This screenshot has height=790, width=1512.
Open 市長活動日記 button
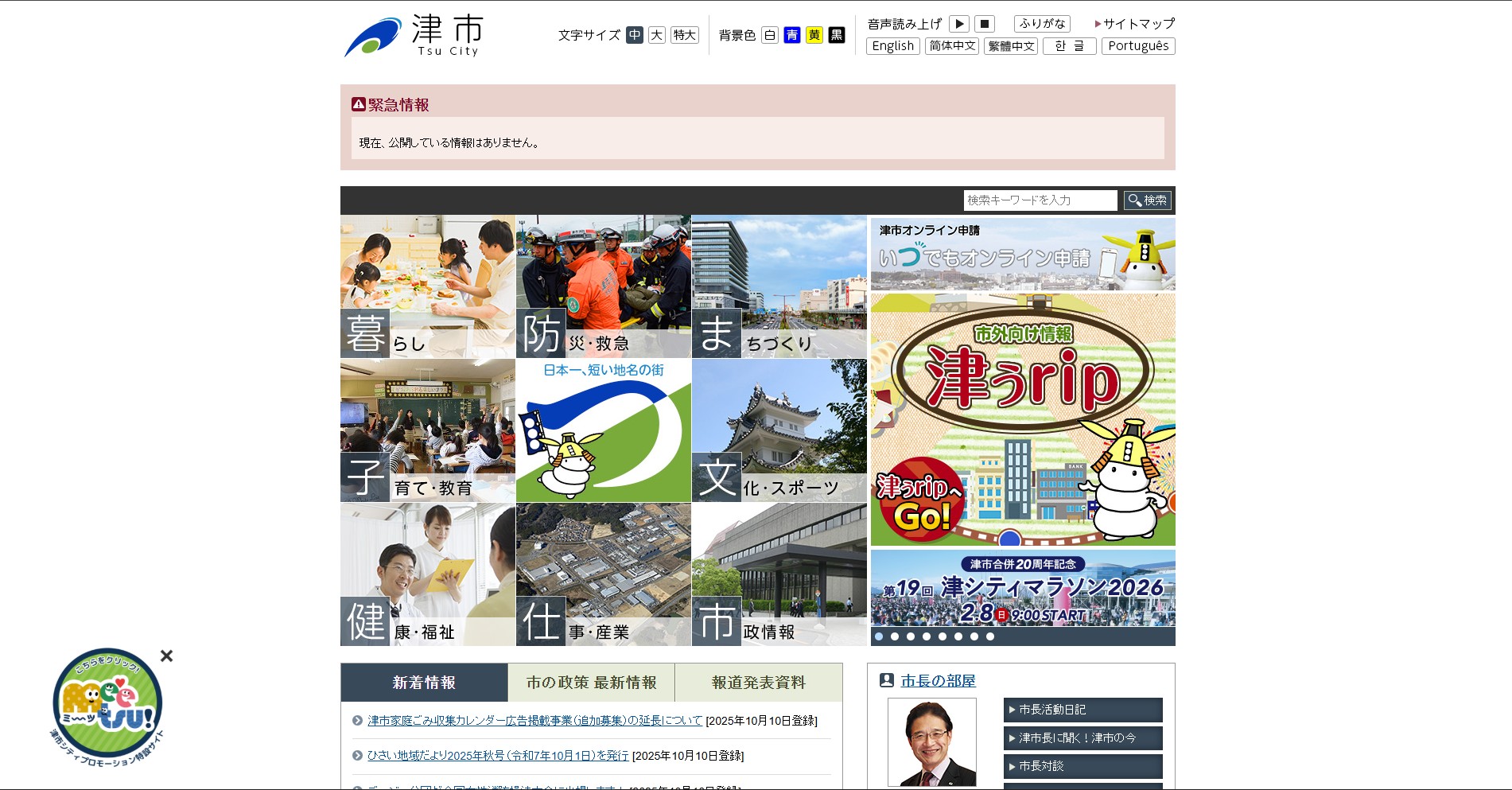pos(1083,710)
